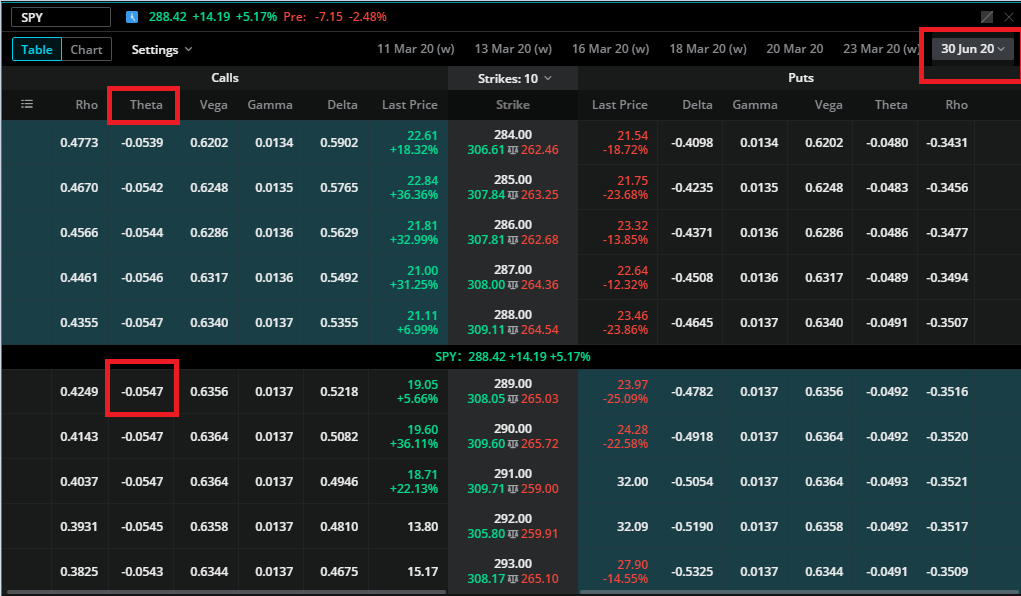Click call last price 22.84
The height and width of the screenshot is (596, 1021).
coord(422,180)
